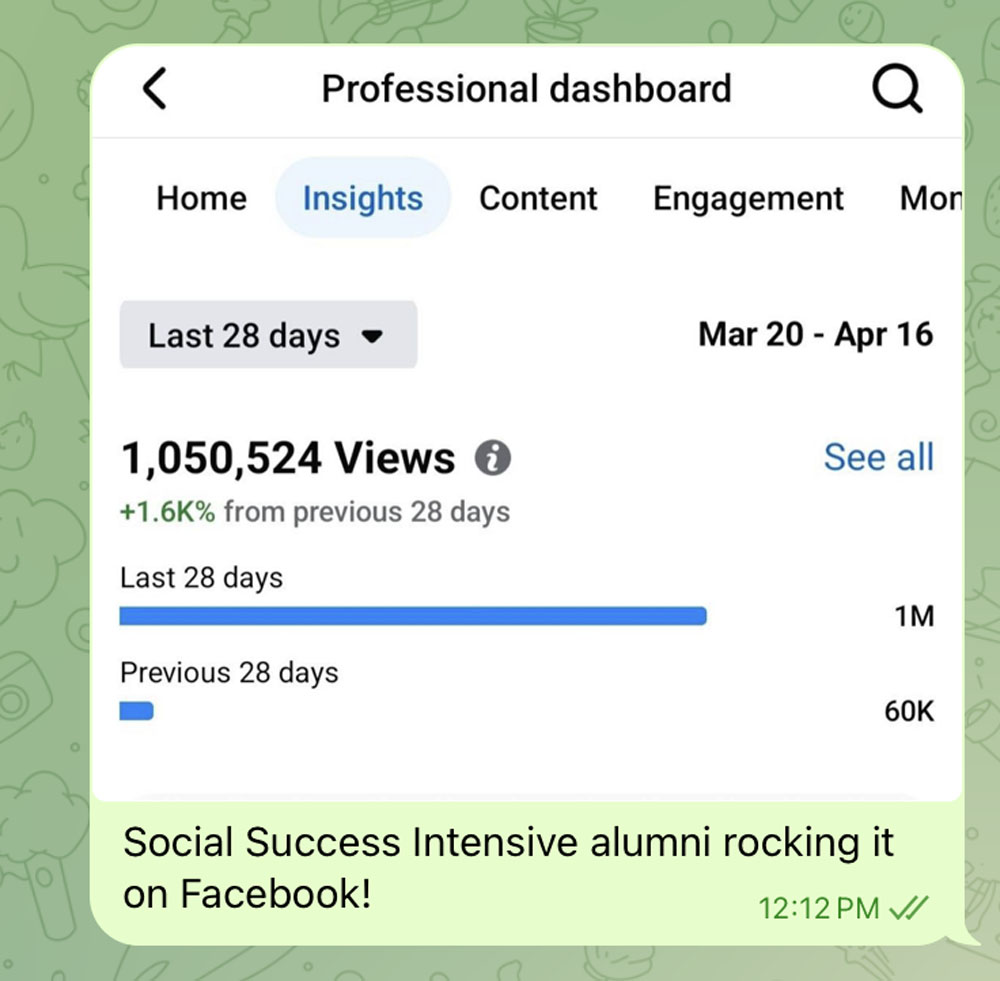
Task: Click the Mar 20 - Apr 16 date range
Action: tap(816, 335)
